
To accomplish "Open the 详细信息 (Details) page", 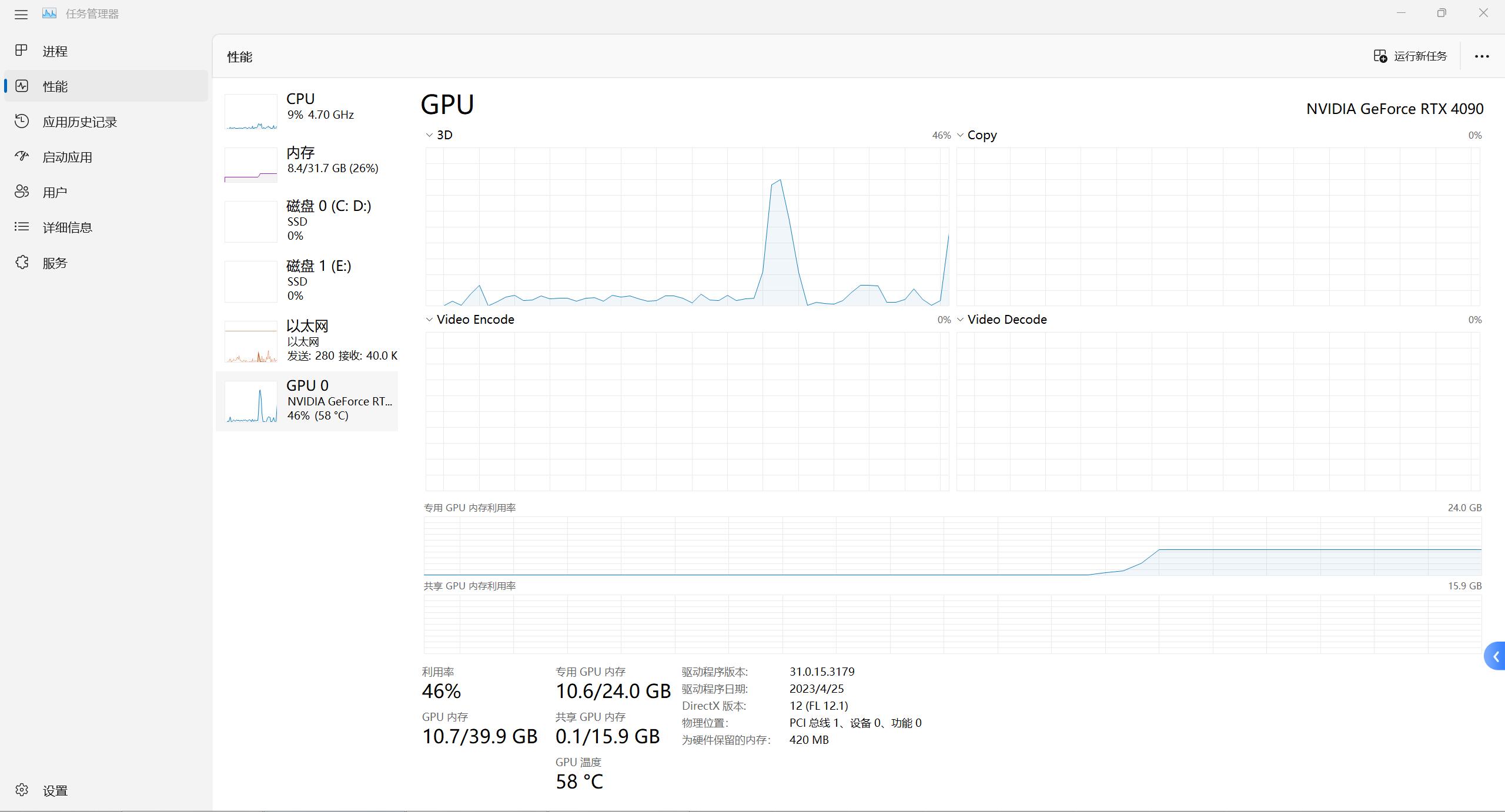I will 67,227.
